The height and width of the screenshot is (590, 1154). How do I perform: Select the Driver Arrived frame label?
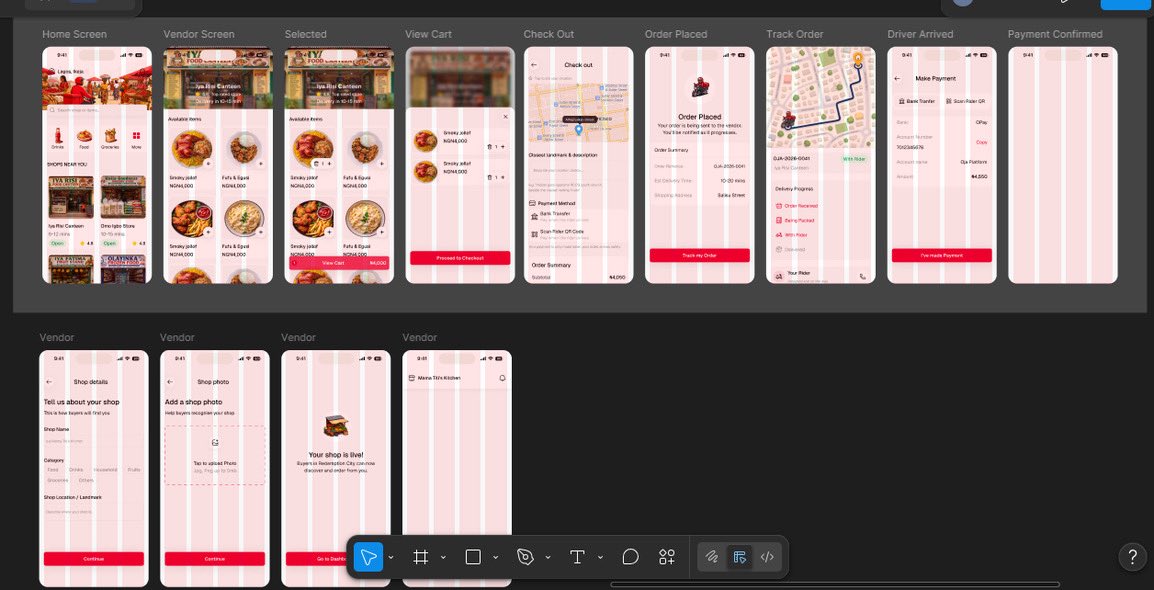[x=920, y=35]
